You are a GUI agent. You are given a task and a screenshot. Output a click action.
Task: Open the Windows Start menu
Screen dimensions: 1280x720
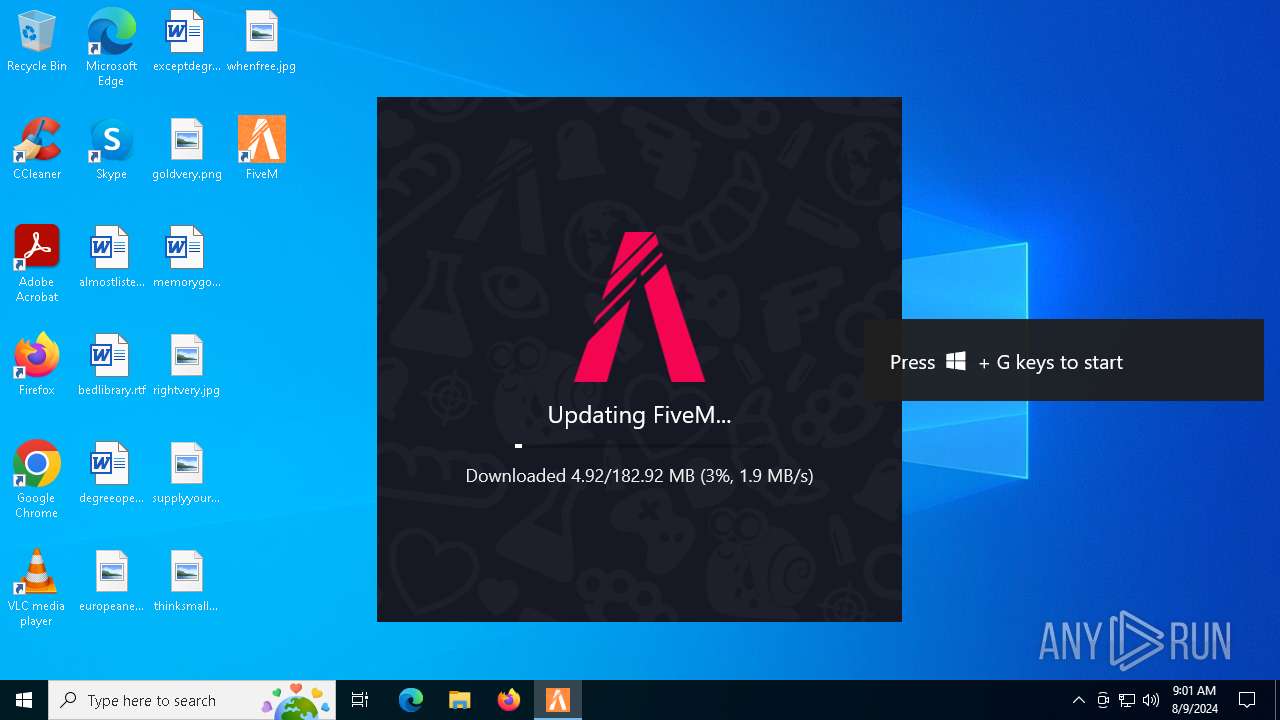tap(24, 700)
